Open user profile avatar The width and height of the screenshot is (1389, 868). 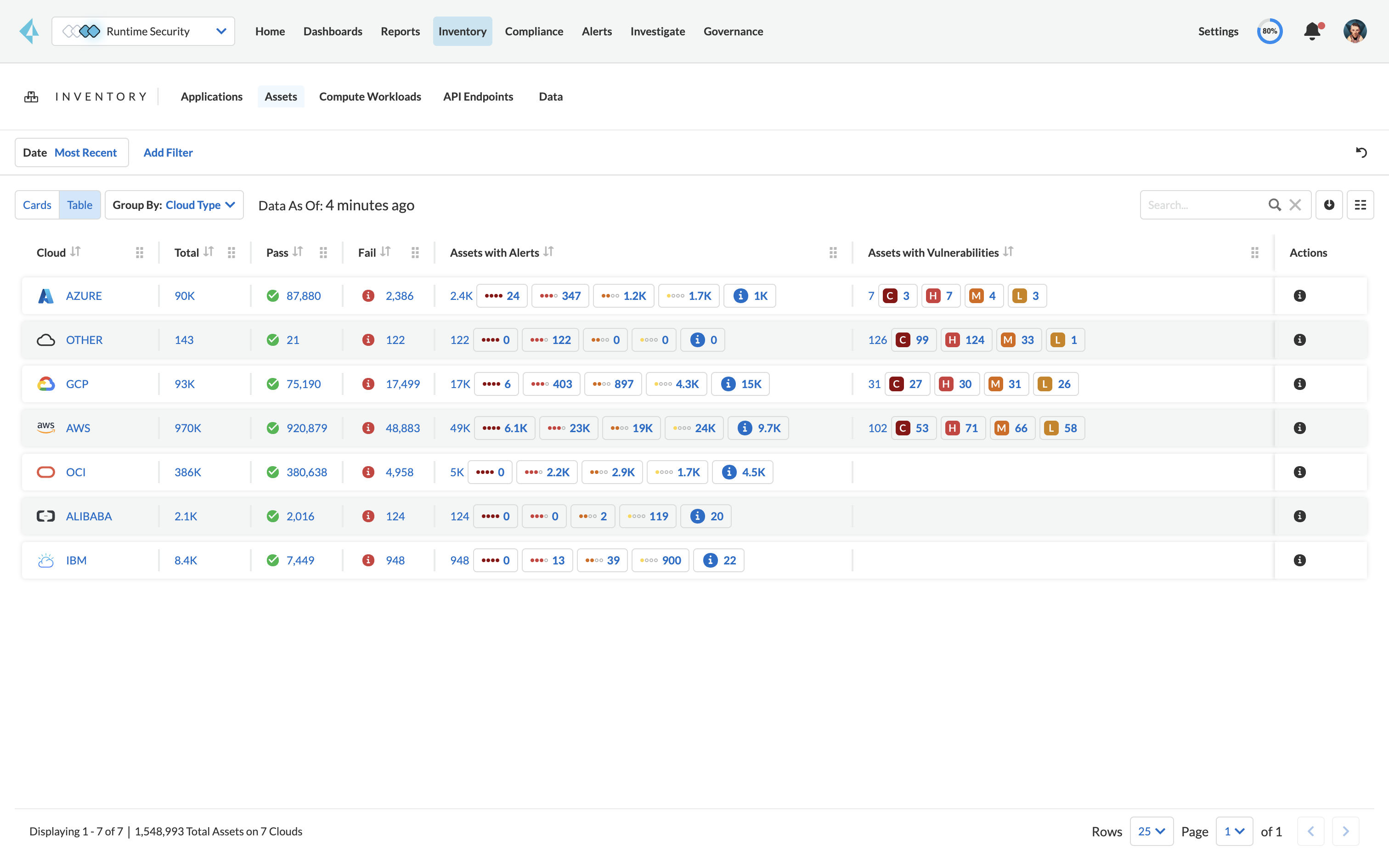tap(1355, 31)
